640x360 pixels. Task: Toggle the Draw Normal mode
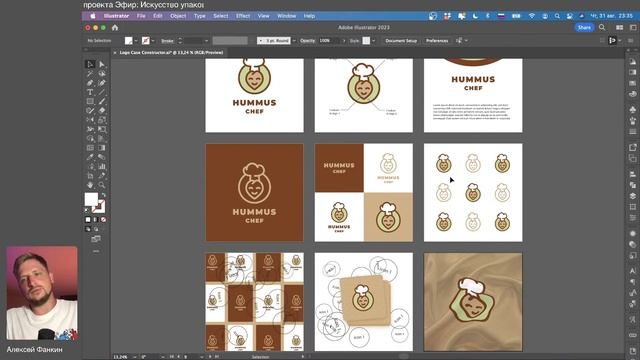point(88,229)
